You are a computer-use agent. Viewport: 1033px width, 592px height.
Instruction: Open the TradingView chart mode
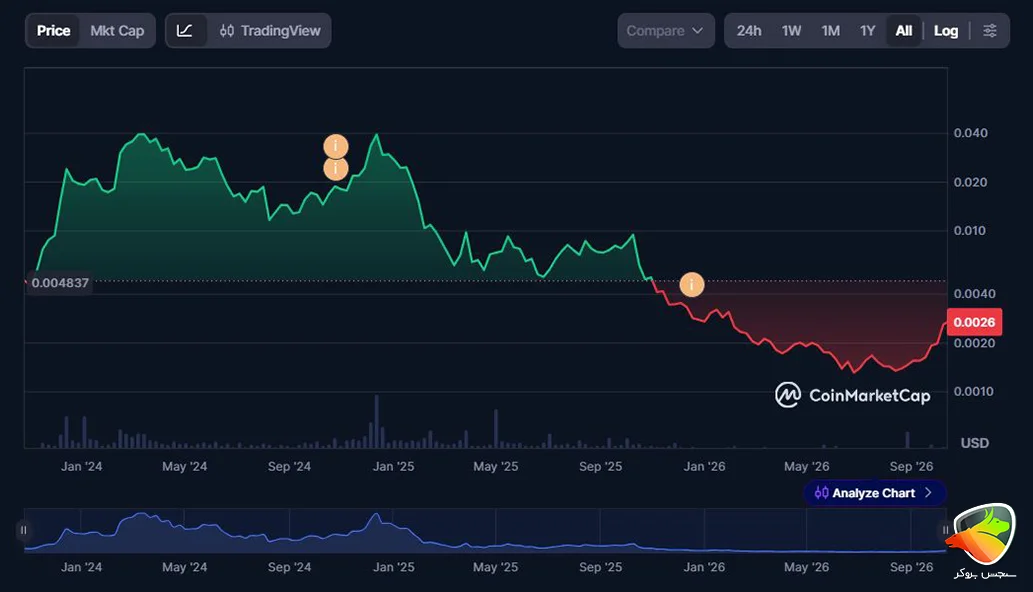[x=270, y=31]
